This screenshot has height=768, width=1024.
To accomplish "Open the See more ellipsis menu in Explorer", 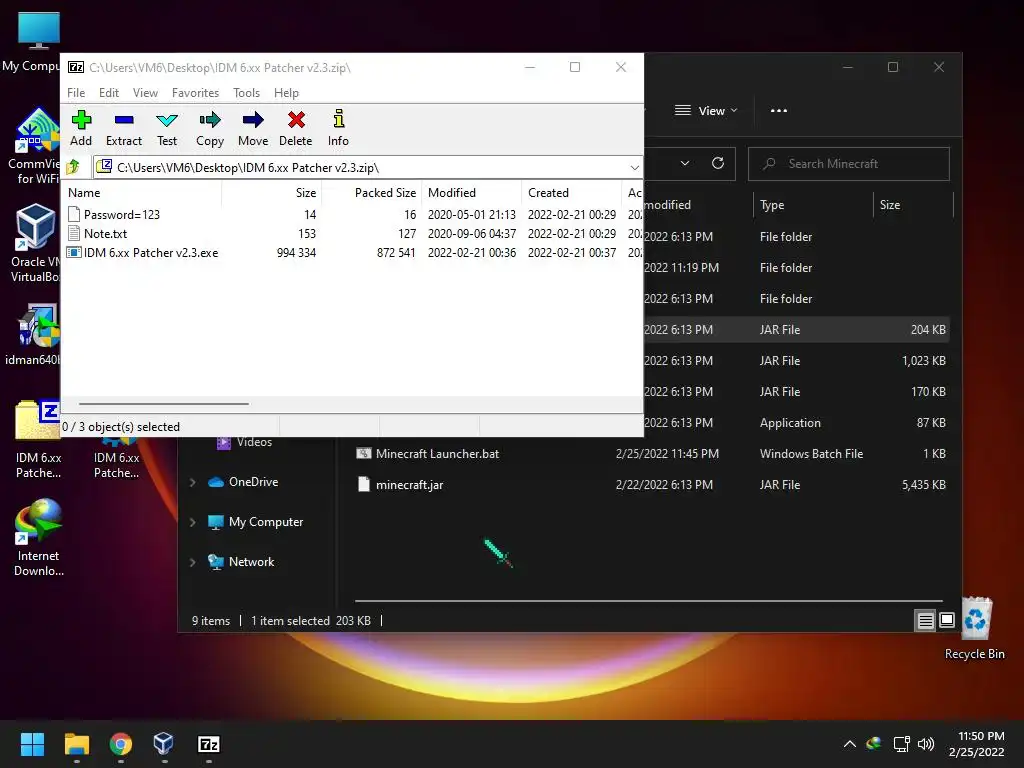I will click(778, 110).
